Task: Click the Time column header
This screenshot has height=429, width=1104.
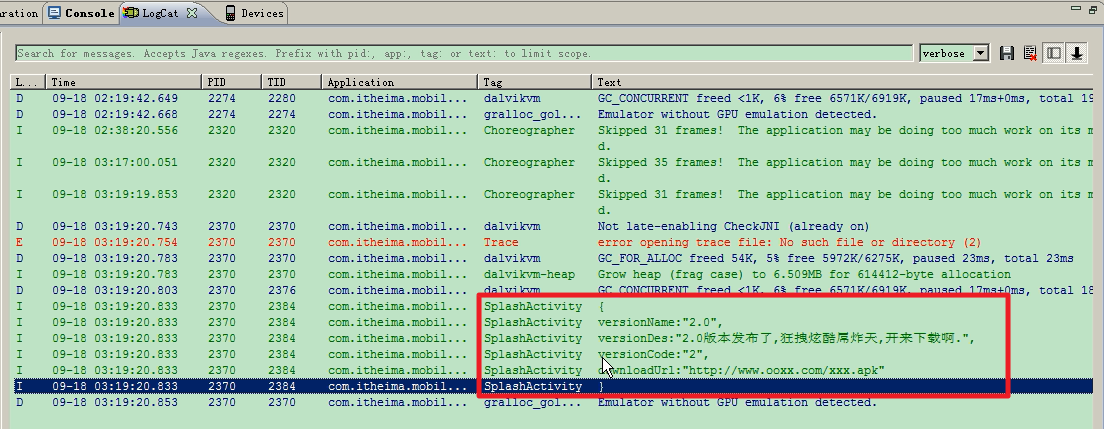Action: tap(124, 82)
